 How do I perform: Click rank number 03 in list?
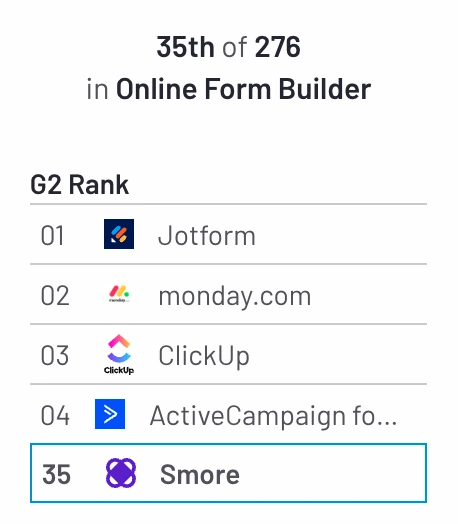click(55, 356)
